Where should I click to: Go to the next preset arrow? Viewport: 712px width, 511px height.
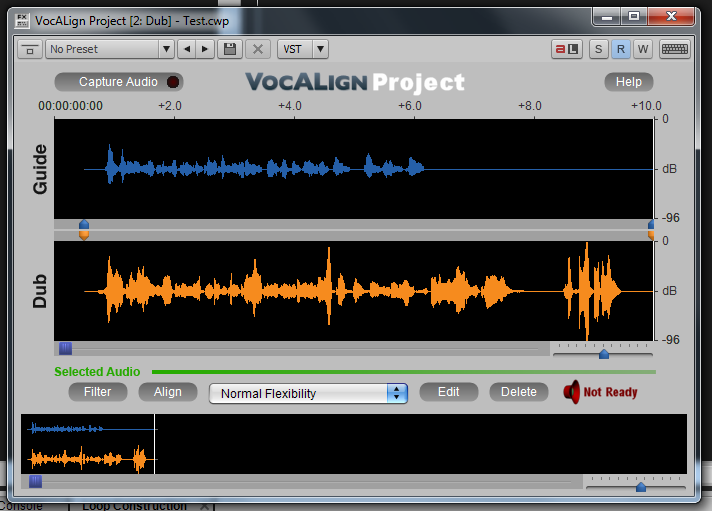coord(205,49)
